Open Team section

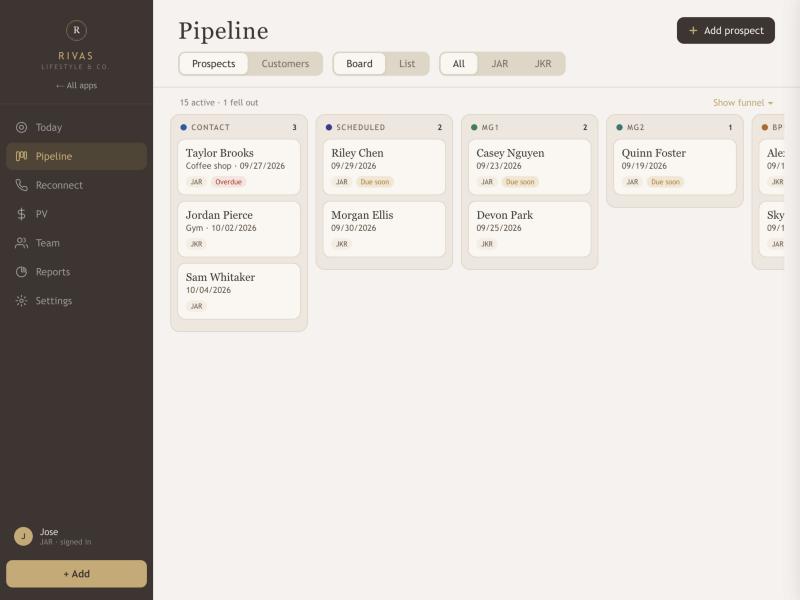click(77, 243)
